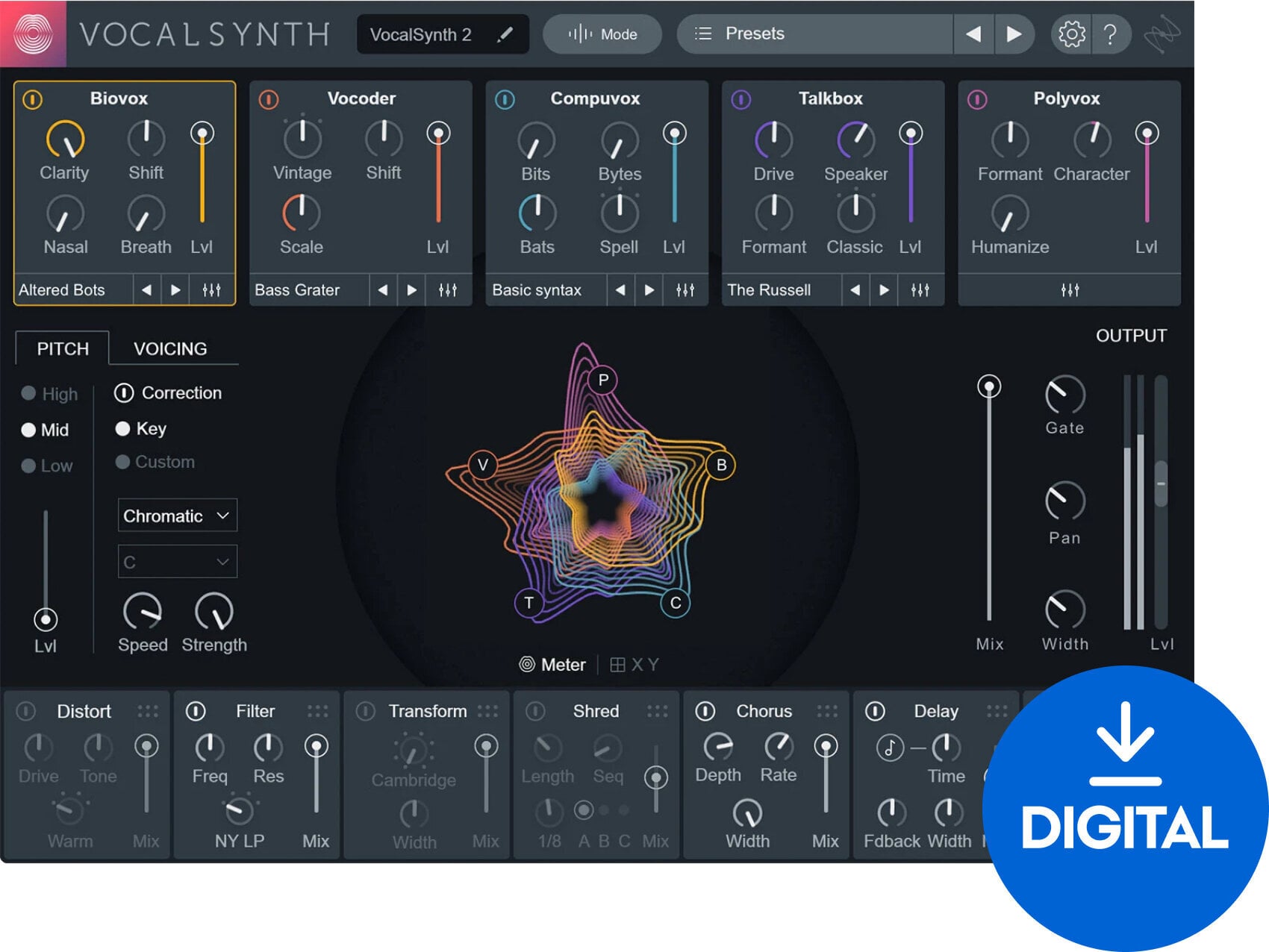The width and height of the screenshot is (1269, 952).
Task: Select the Mid pitch correction radio button
Action: pos(28,430)
